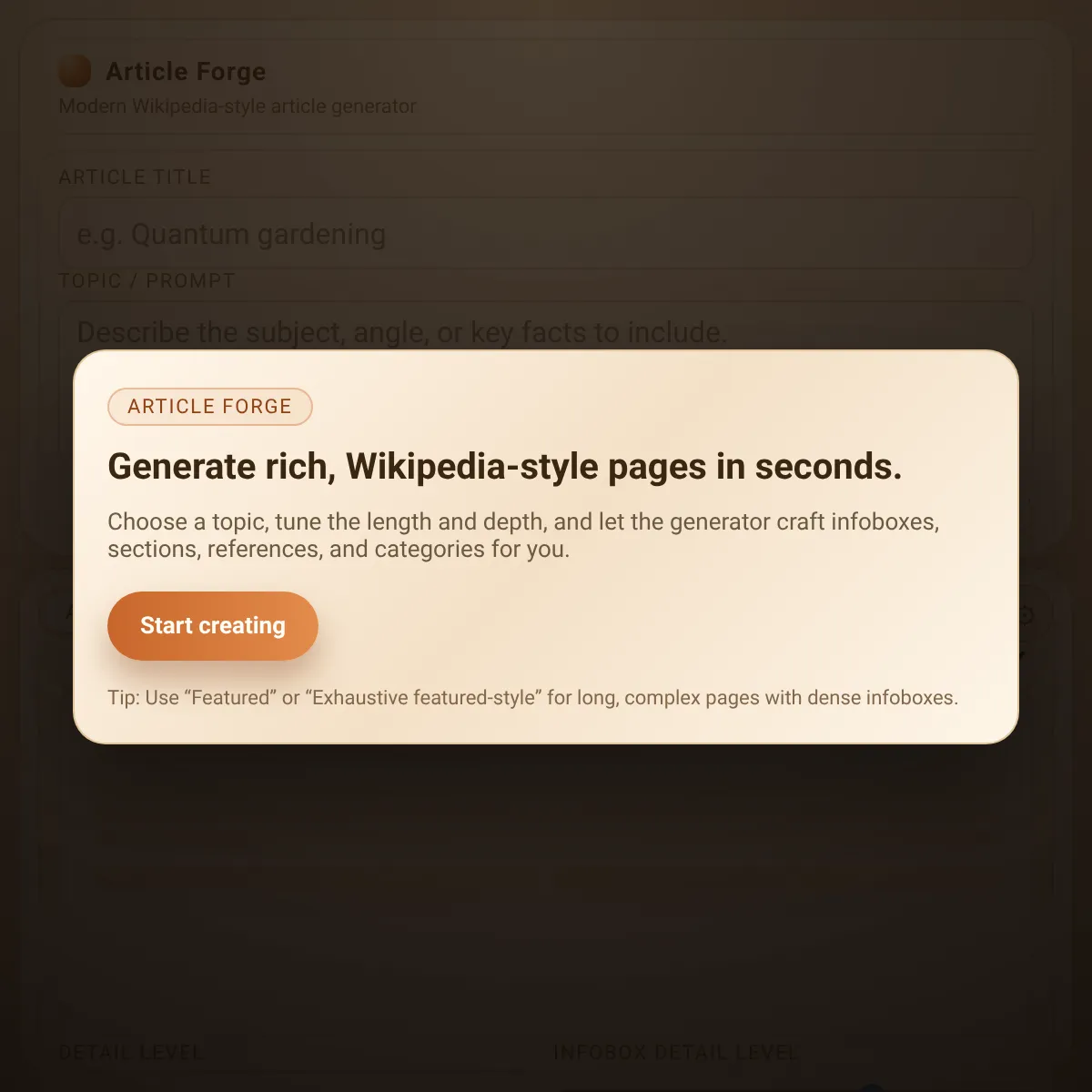Viewport: 1092px width, 1092px height.
Task: Click the dropdown arrow below the gear icon
Action: pyautogui.click(x=1024, y=654)
